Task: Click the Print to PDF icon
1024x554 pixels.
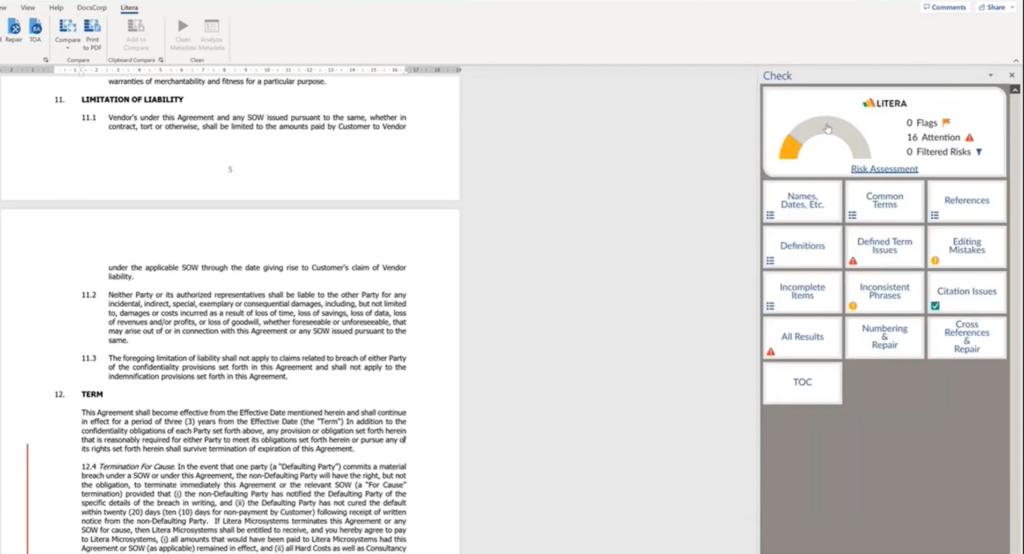Action: pos(92,26)
